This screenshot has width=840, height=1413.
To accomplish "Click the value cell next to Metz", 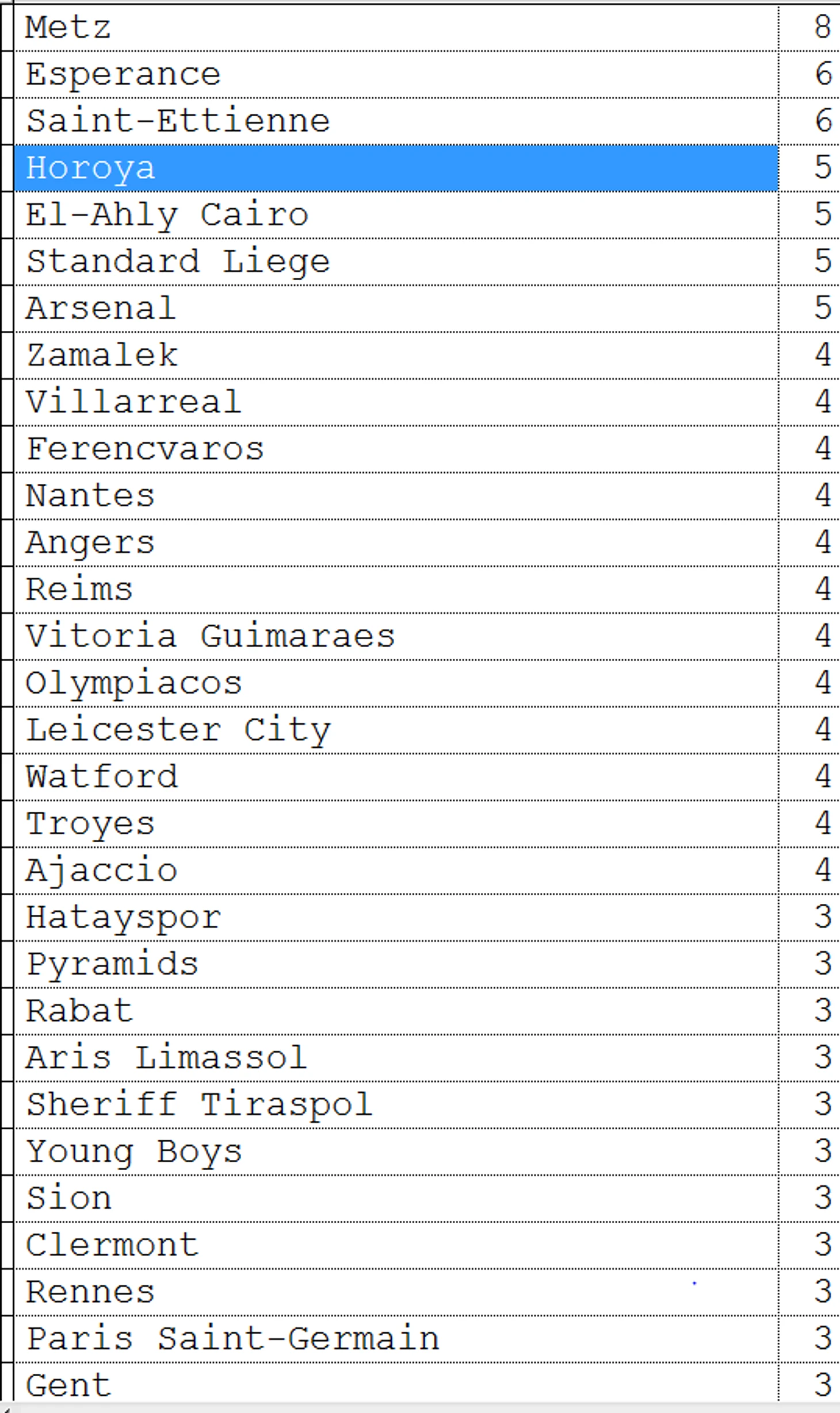I will [810, 28].
